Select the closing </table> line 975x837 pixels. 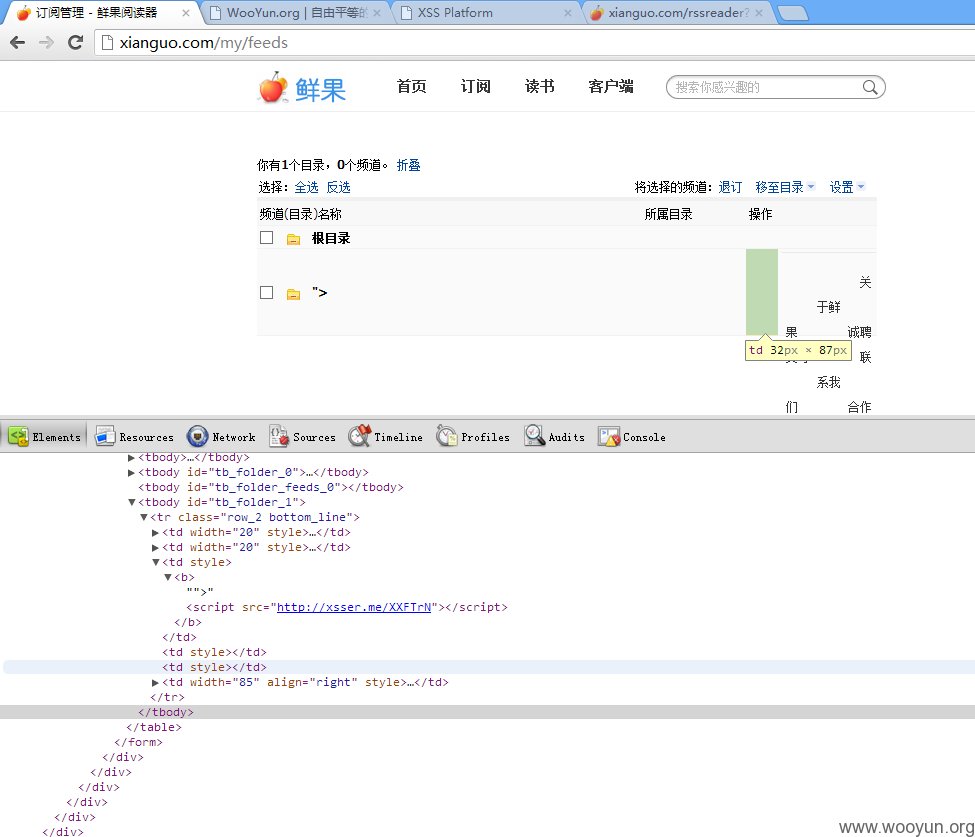154,728
